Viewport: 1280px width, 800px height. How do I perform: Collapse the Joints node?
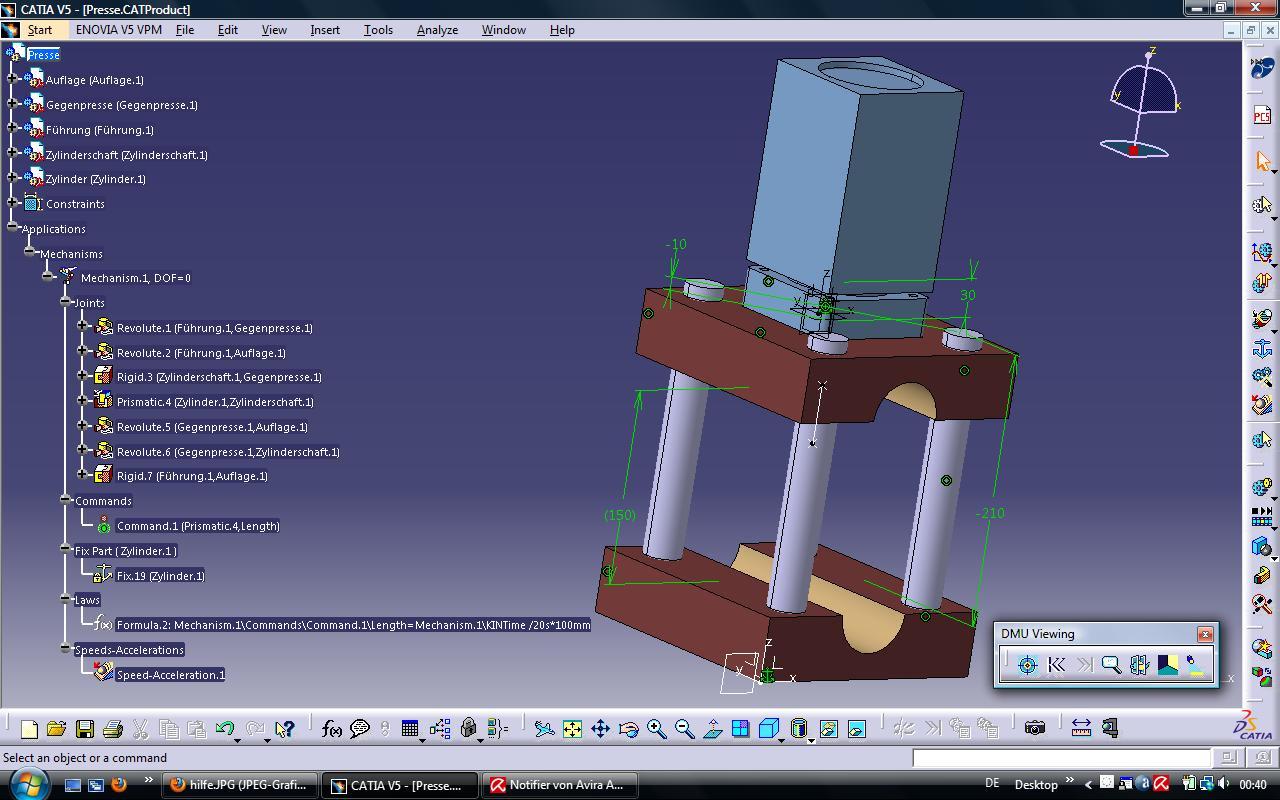[x=66, y=302]
